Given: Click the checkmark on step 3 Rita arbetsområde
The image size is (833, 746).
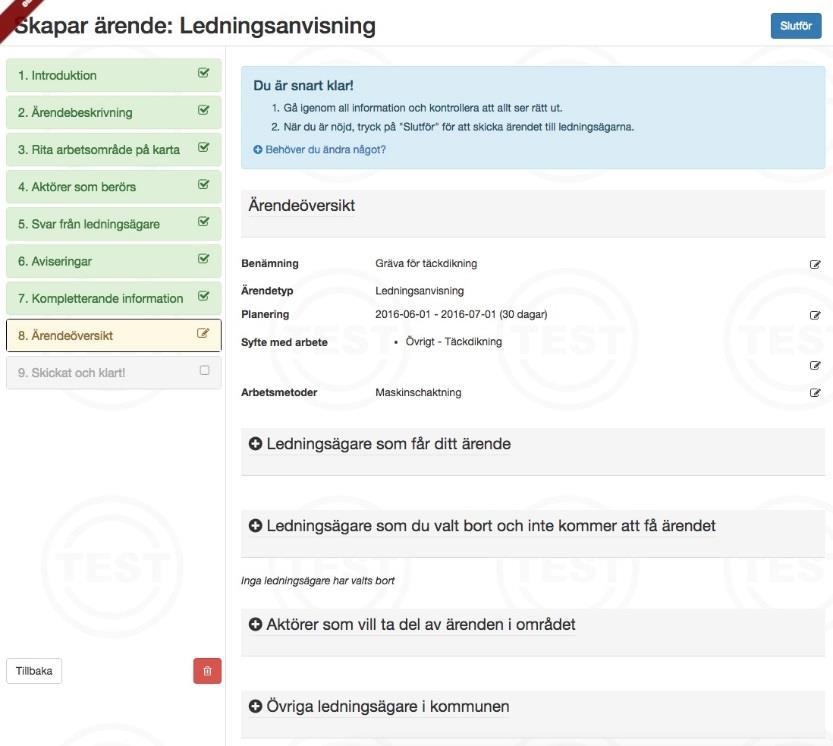Looking at the screenshot, I should coord(203,147).
